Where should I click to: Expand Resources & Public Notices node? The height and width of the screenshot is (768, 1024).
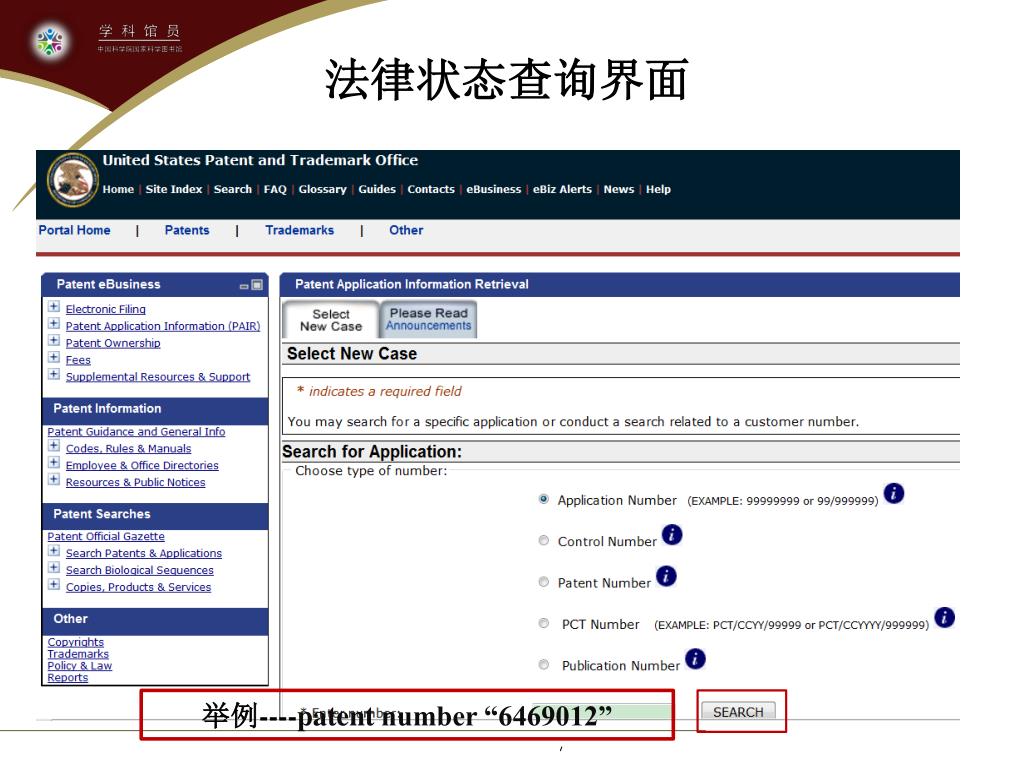point(54,480)
